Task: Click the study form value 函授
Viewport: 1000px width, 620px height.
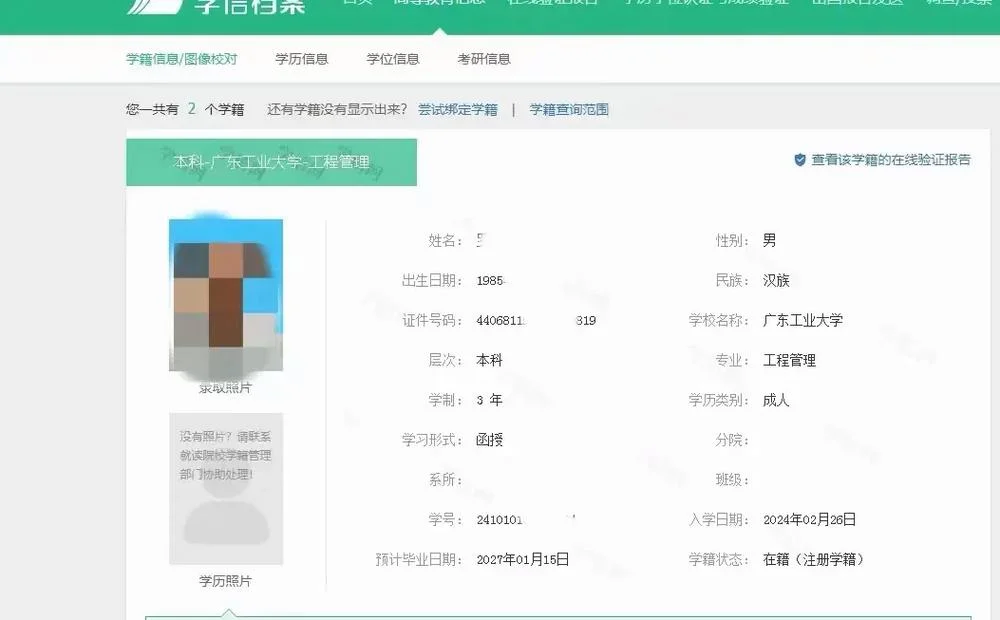Action: coord(489,440)
